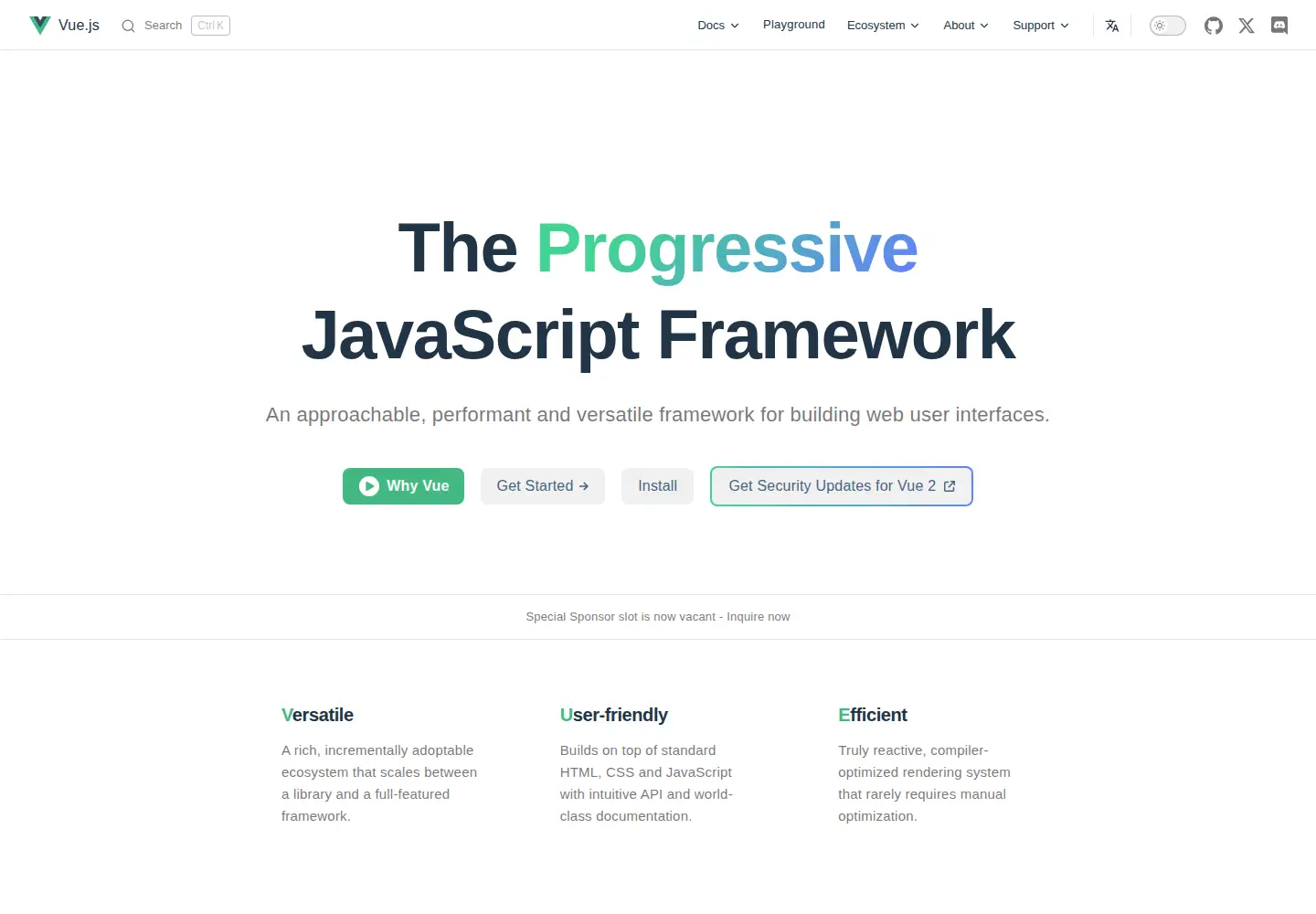Image resolution: width=1316 pixels, height=914 pixels.
Task: Expand the Ecosystem dropdown menu
Action: [883, 26]
